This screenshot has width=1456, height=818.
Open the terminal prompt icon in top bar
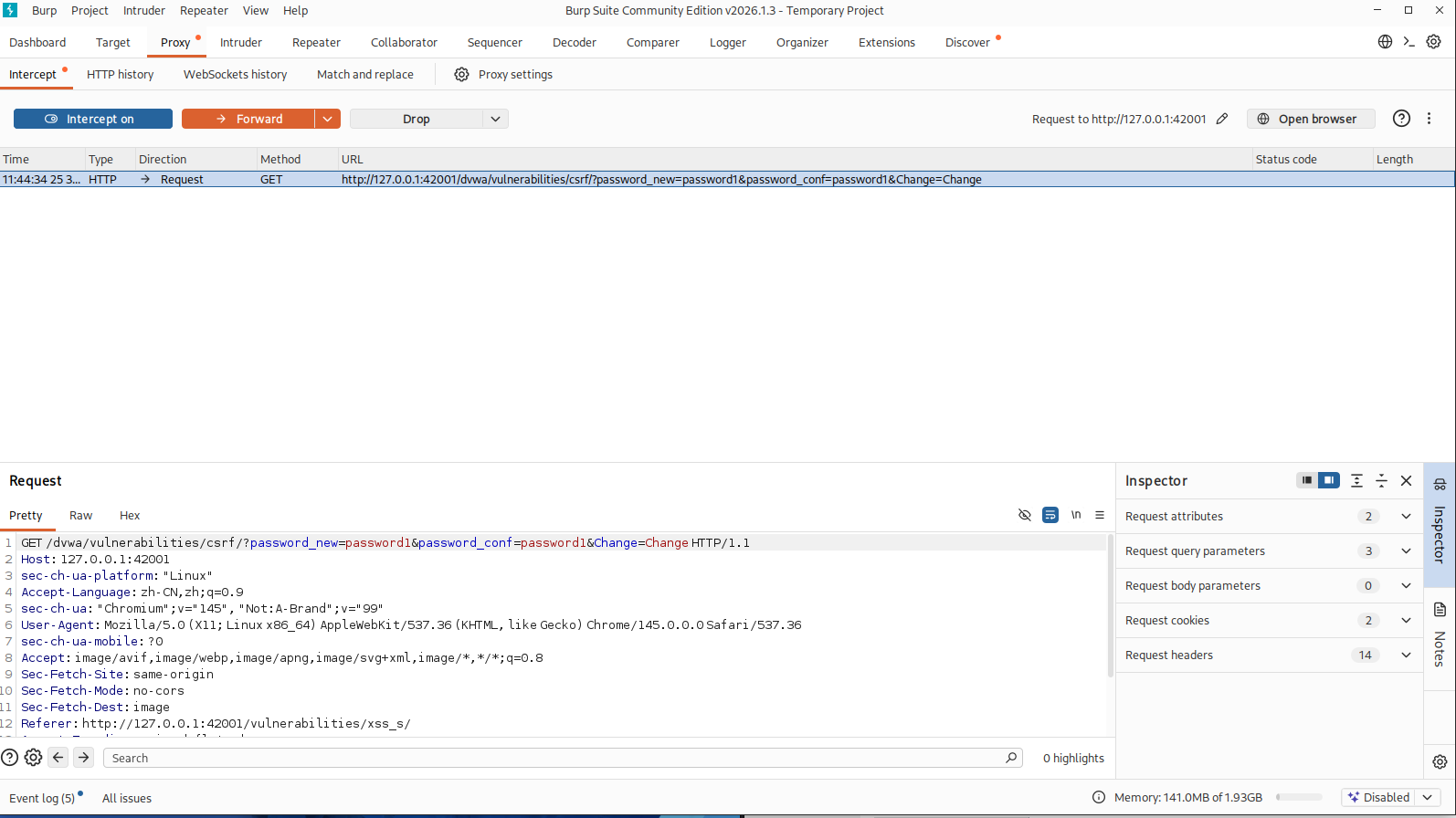tap(1409, 42)
